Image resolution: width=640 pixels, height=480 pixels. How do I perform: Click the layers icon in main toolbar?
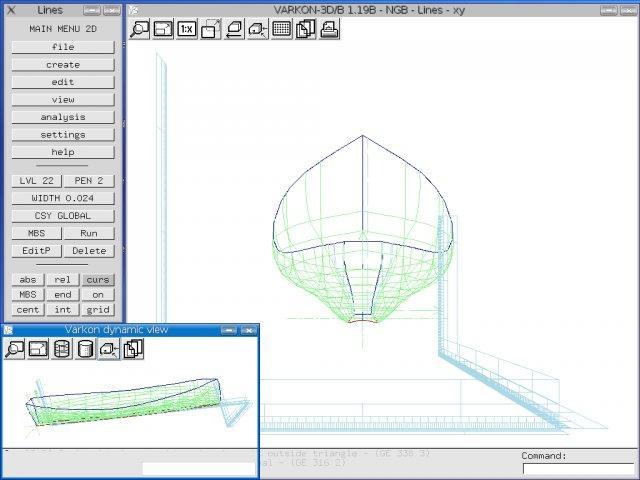click(306, 29)
